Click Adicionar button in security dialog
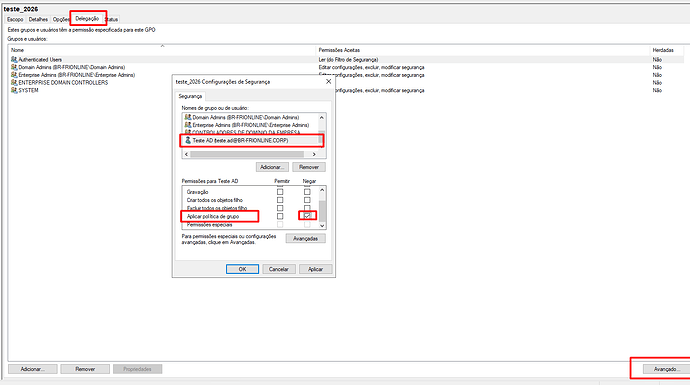 (272, 167)
